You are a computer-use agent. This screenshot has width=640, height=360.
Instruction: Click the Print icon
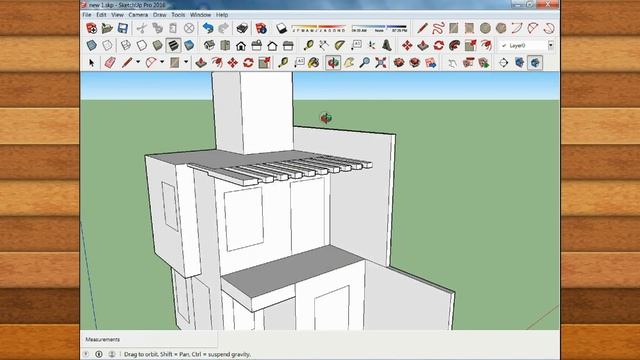pos(242,28)
